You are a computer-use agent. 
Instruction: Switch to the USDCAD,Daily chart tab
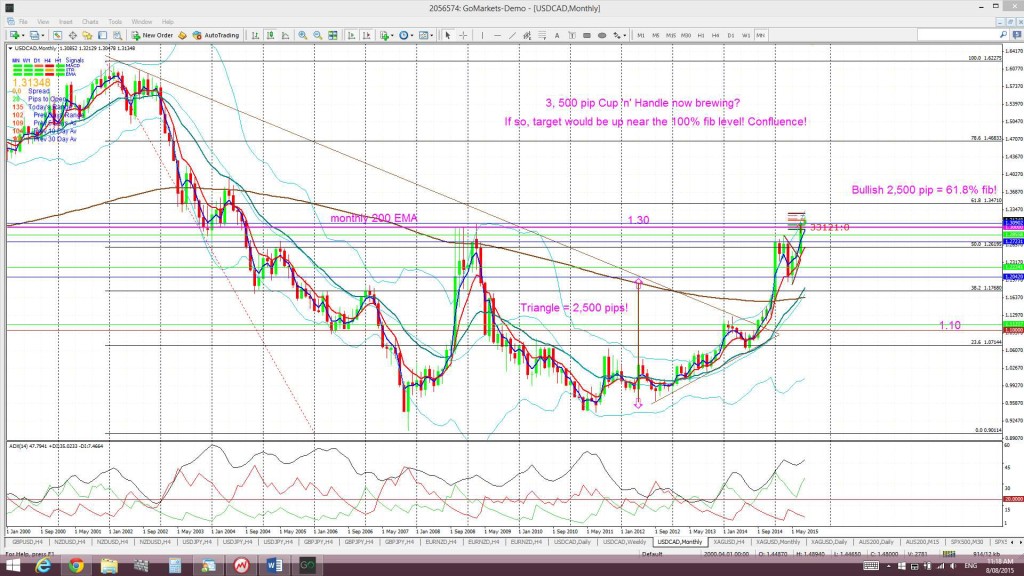(x=573, y=542)
